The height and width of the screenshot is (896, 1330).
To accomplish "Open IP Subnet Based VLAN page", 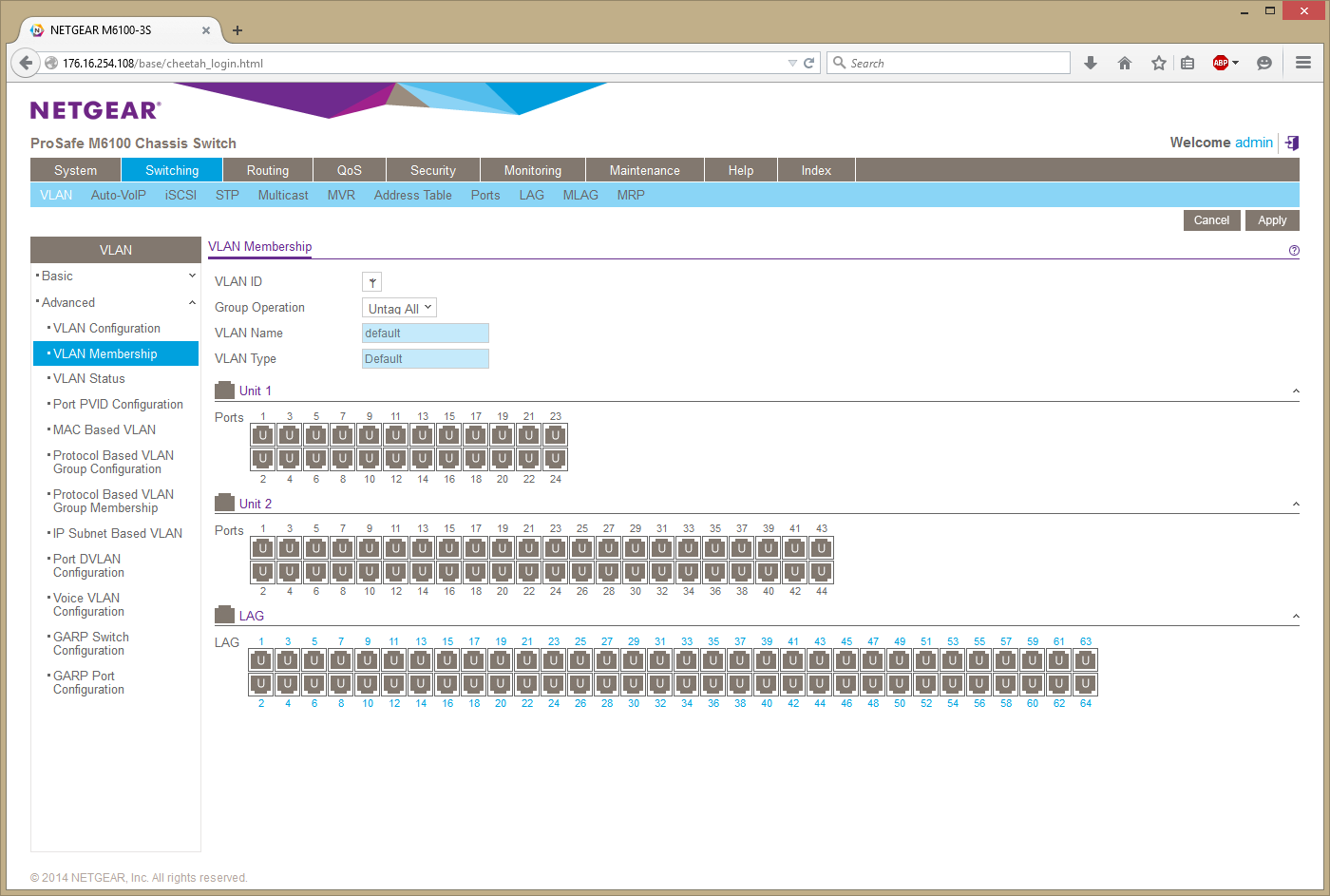I will pyautogui.click(x=118, y=533).
